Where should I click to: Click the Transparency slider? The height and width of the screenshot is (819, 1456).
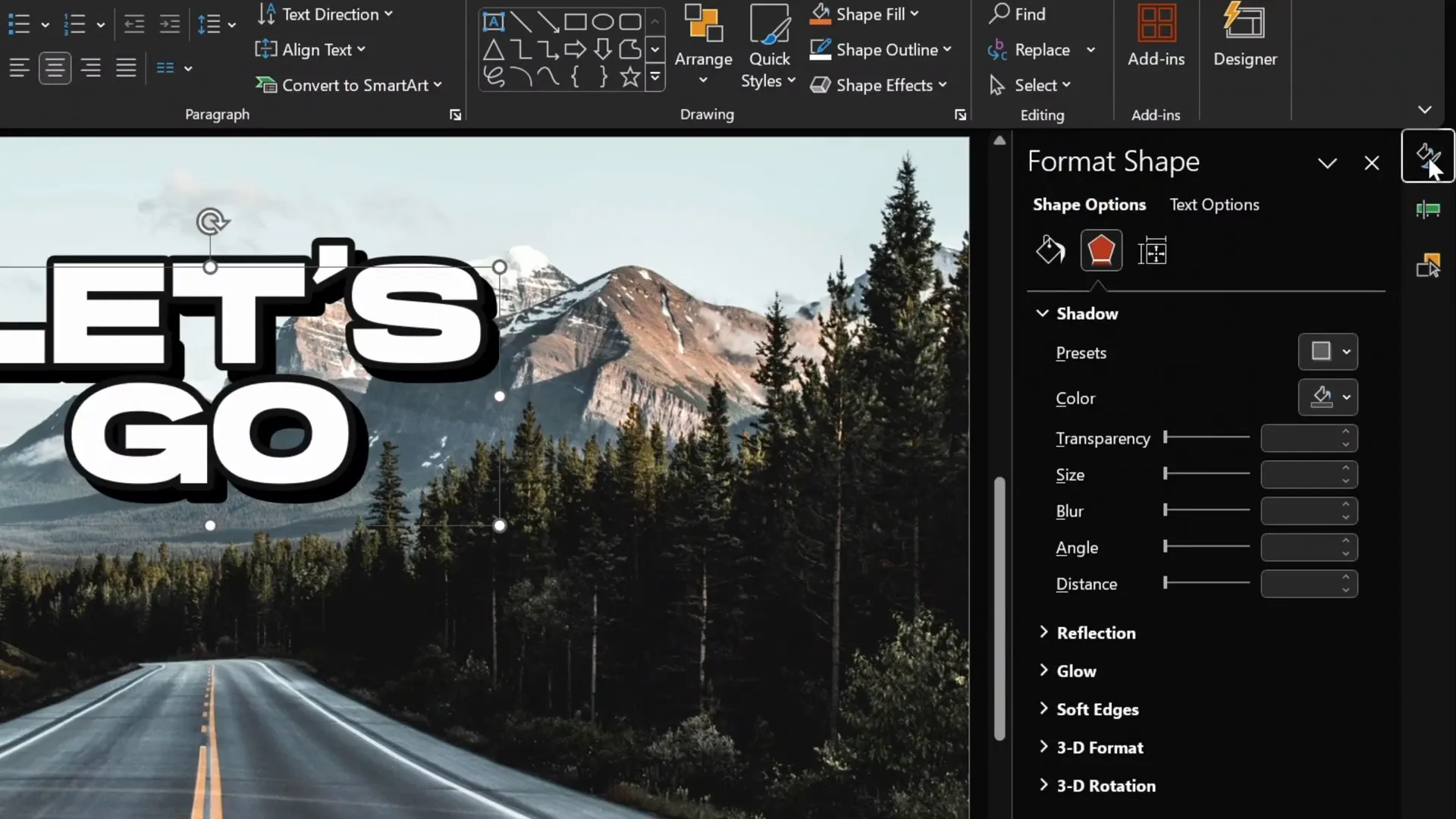point(1207,438)
